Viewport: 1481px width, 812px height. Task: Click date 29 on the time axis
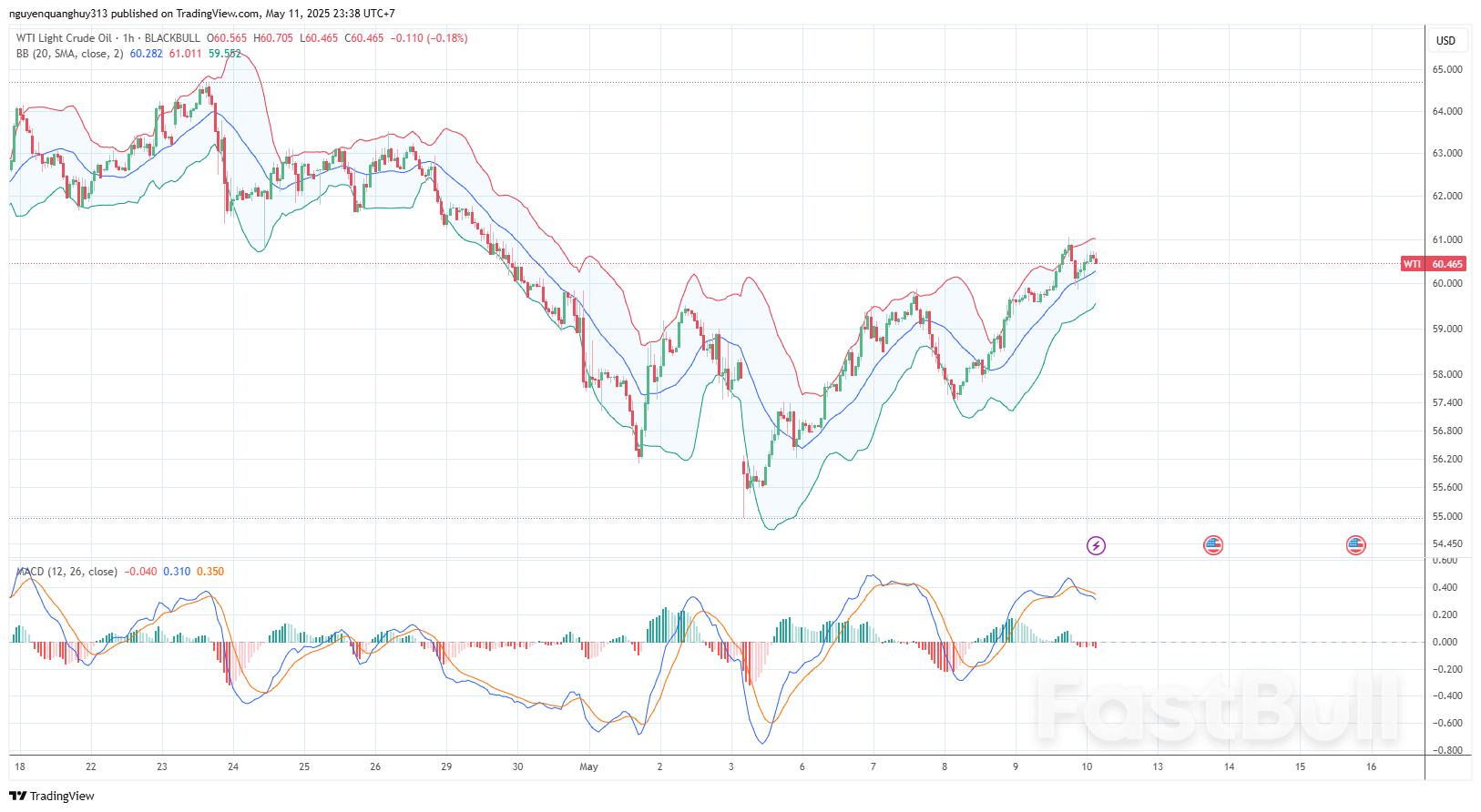[x=446, y=766]
